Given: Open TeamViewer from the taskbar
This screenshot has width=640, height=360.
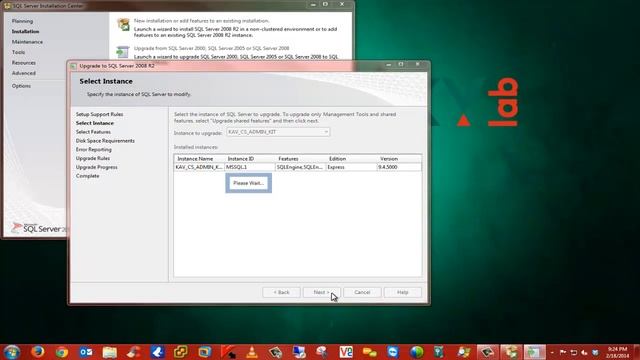Looking at the screenshot, I should 393,352.
